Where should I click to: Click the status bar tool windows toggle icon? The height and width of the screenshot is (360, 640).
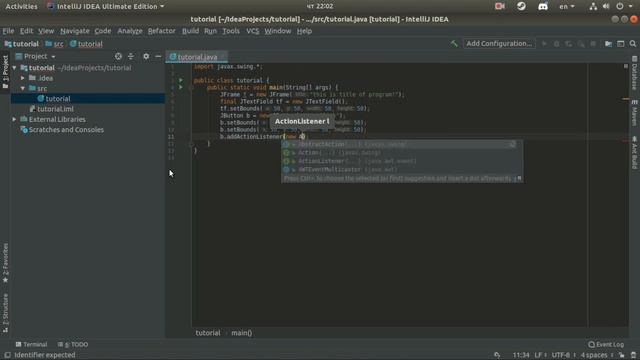tap(7, 355)
